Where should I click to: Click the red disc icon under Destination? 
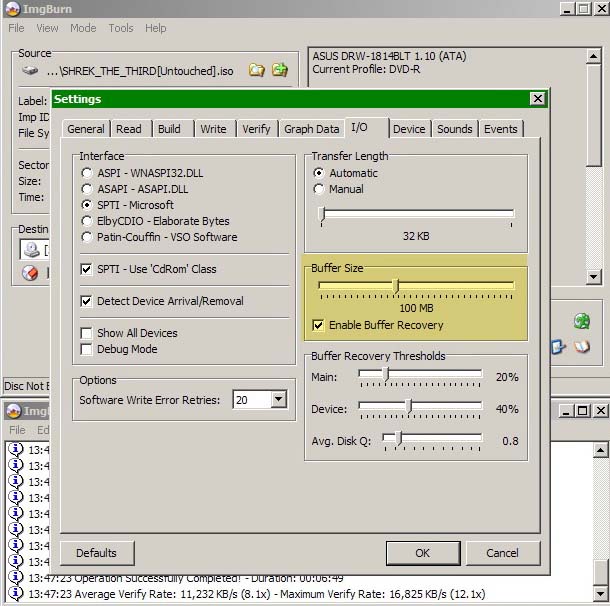click(x=30, y=273)
